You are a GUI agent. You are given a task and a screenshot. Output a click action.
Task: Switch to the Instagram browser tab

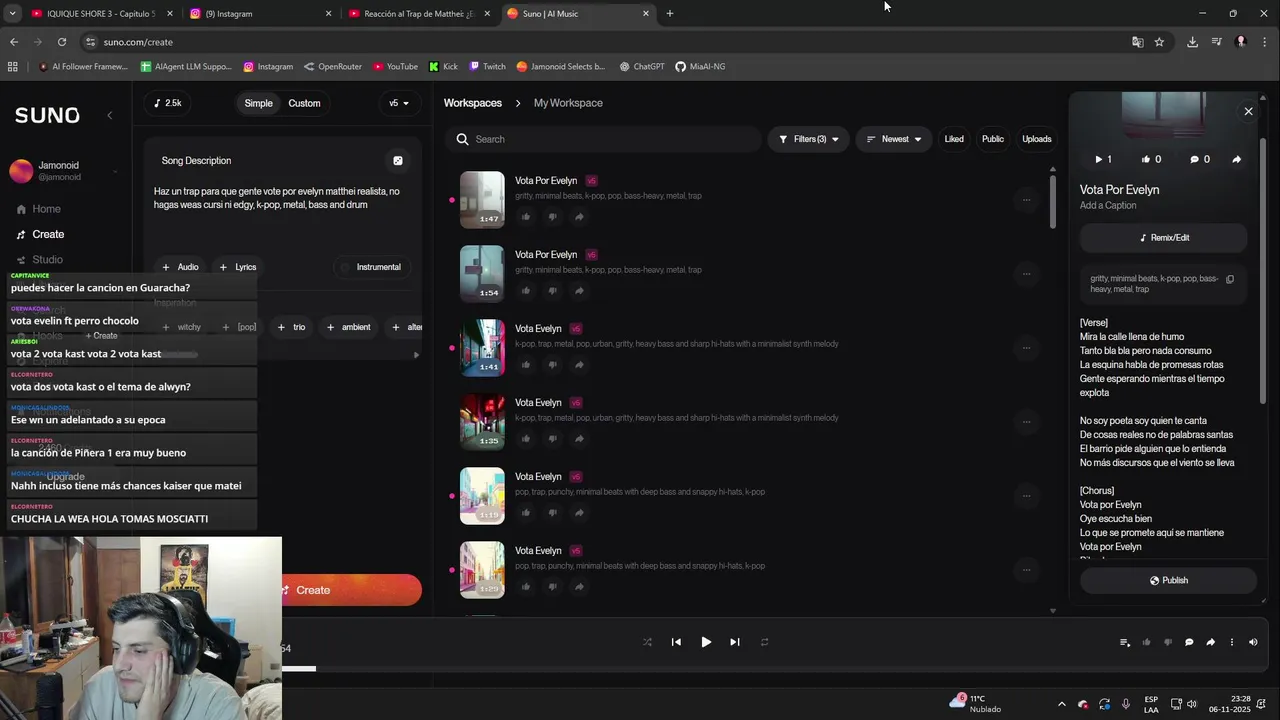pos(260,14)
